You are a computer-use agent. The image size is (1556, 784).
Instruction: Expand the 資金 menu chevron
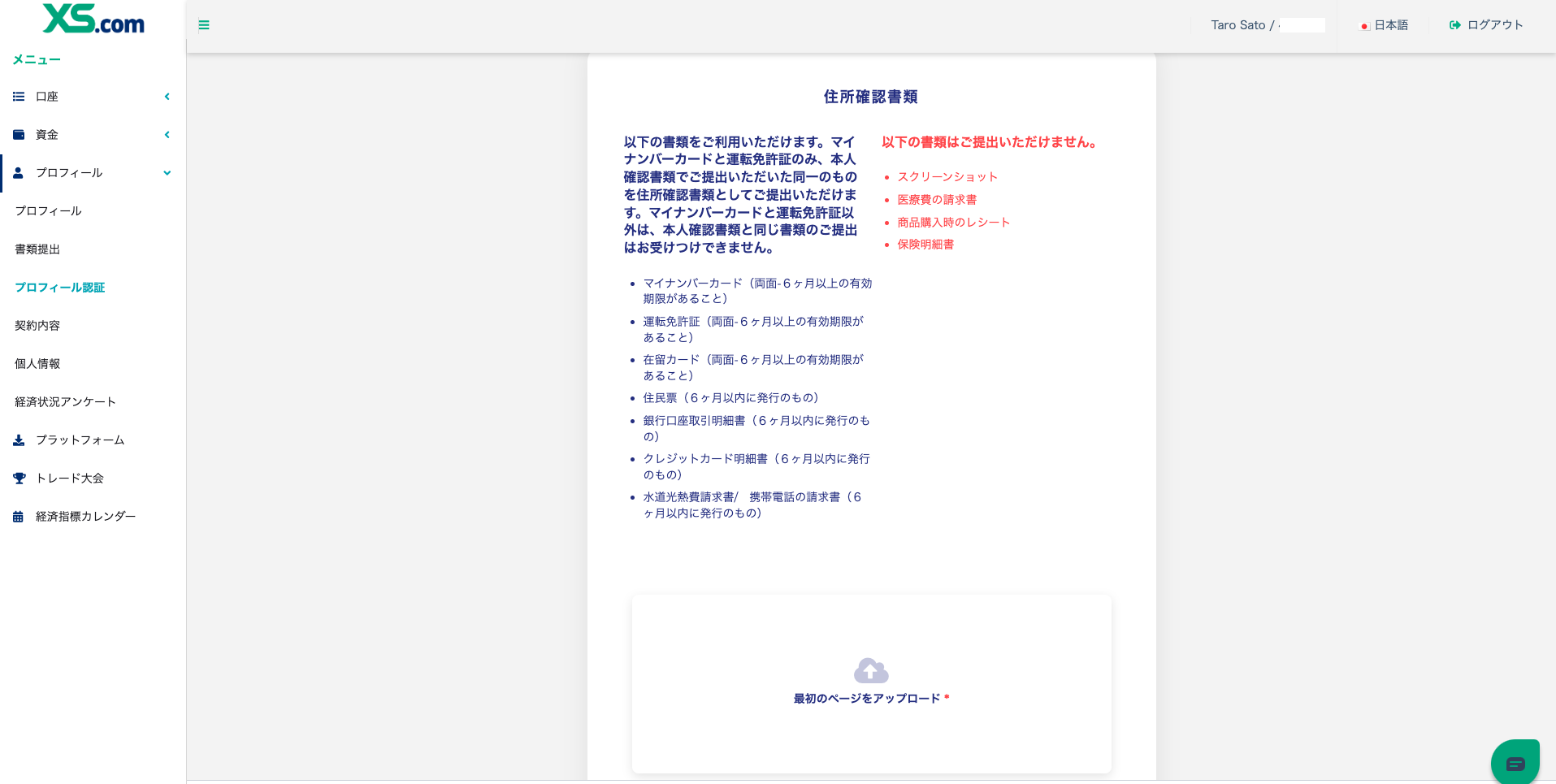coord(167,135)
